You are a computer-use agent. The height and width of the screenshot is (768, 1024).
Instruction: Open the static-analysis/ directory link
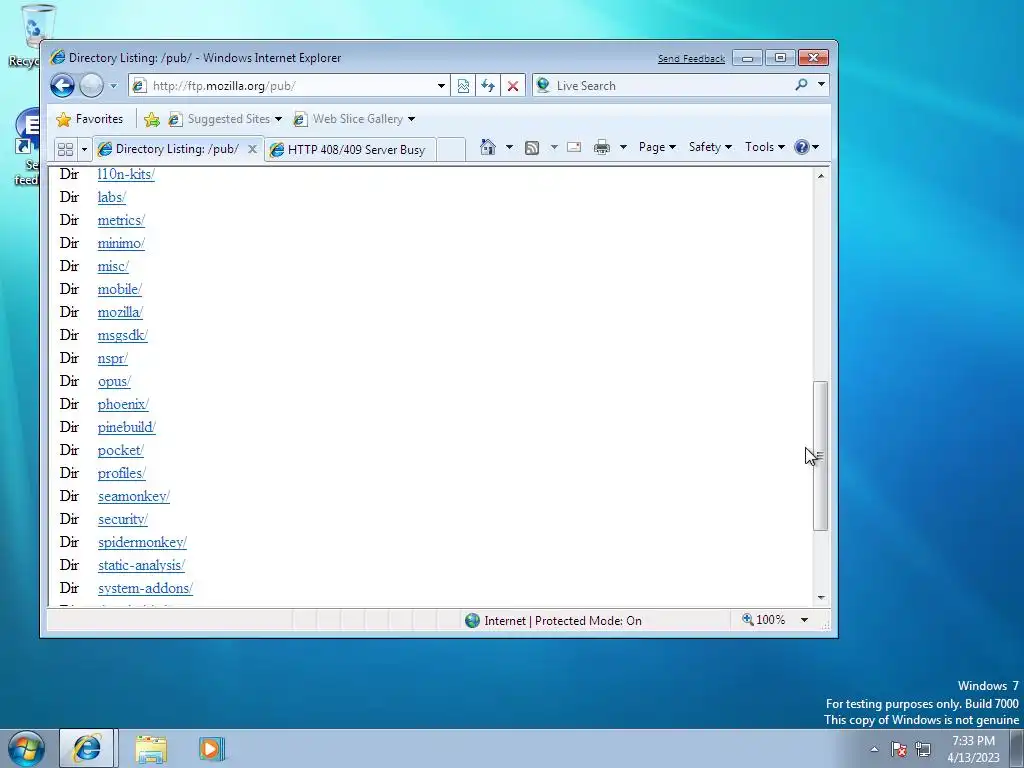point(142,566)
